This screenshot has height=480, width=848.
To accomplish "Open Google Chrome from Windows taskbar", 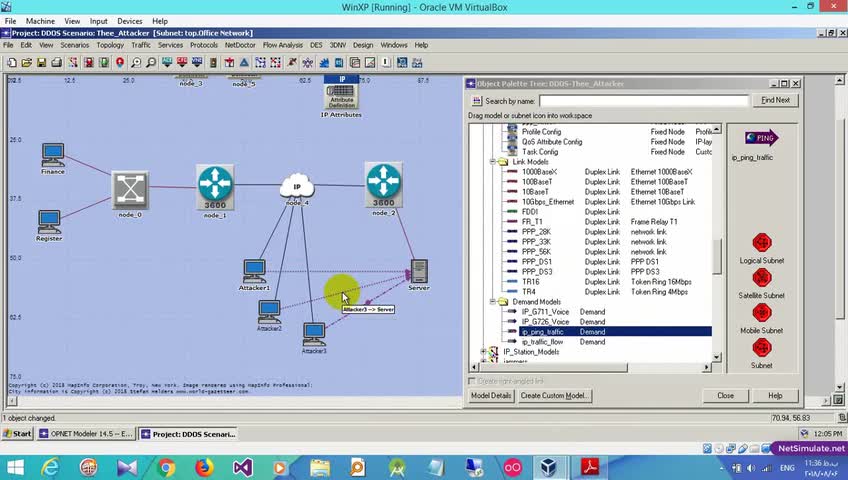I will pyautogui.click(x=166, y=467).
